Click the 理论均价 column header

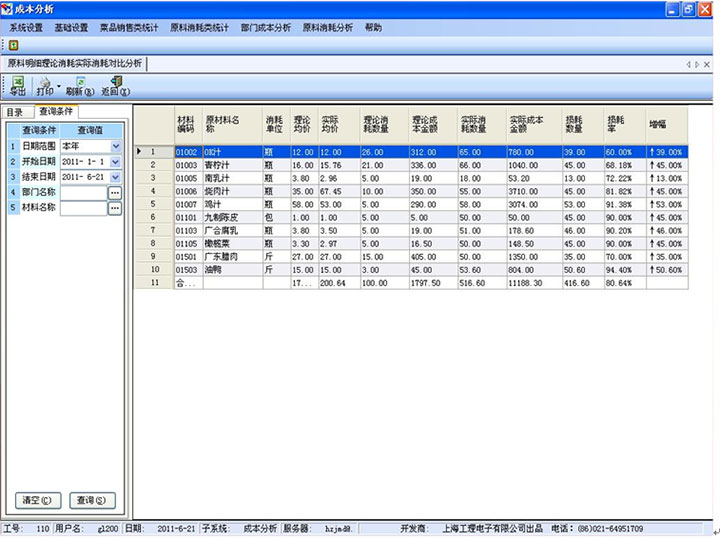coord(304,124)
